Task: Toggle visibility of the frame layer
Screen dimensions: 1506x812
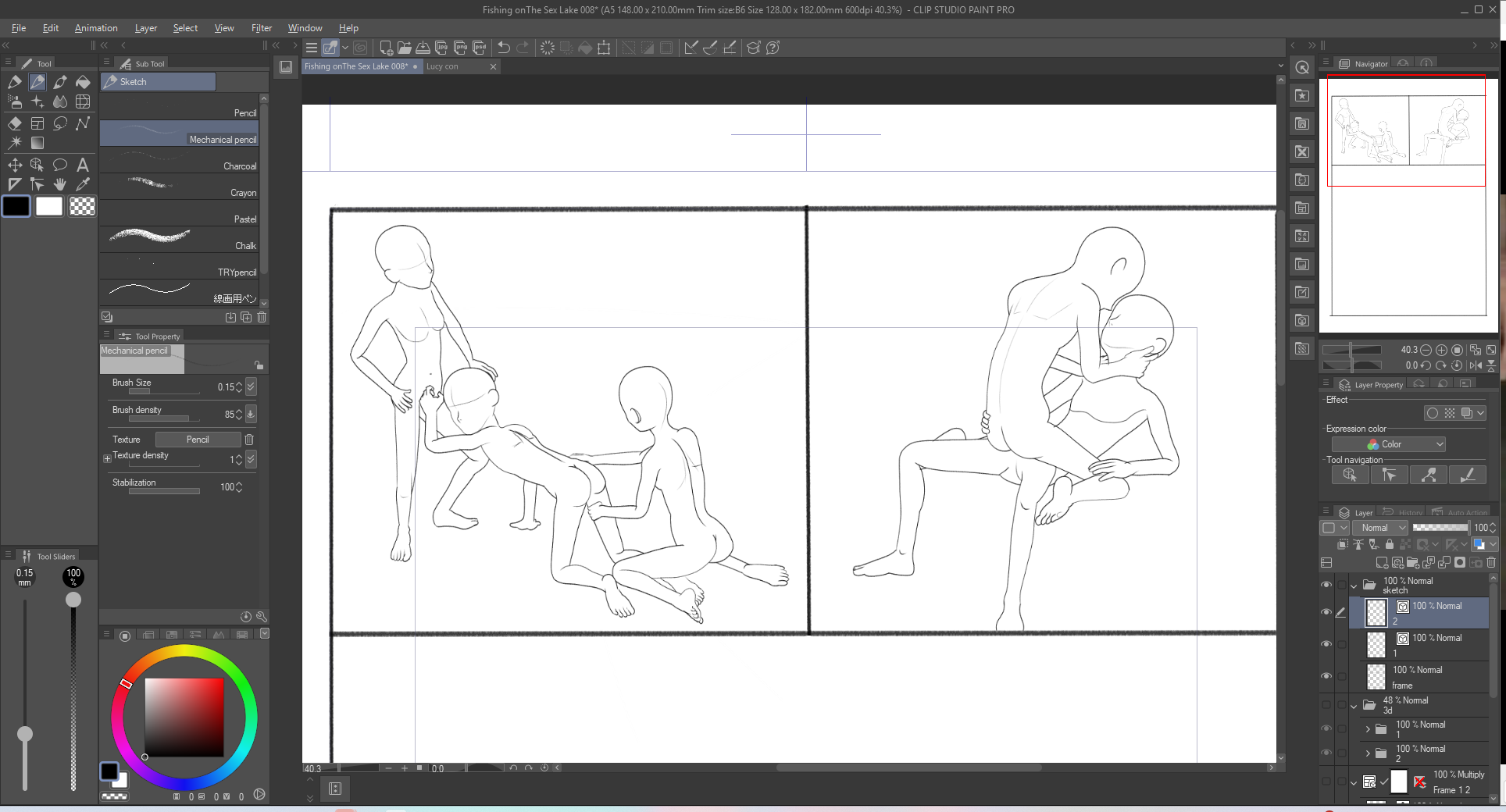Action: 1326,676
